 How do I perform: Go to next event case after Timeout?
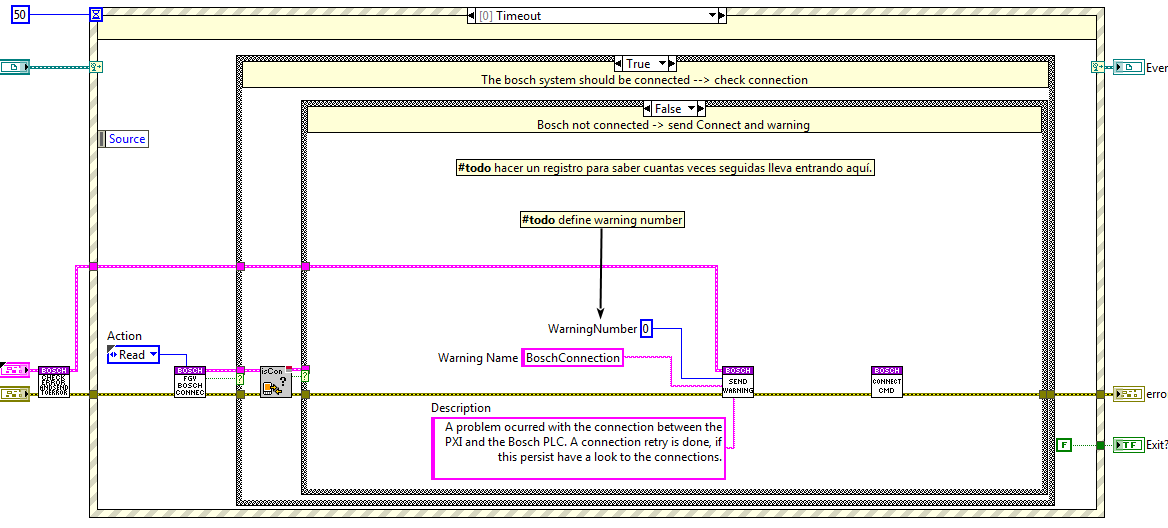tap(722, 16)
